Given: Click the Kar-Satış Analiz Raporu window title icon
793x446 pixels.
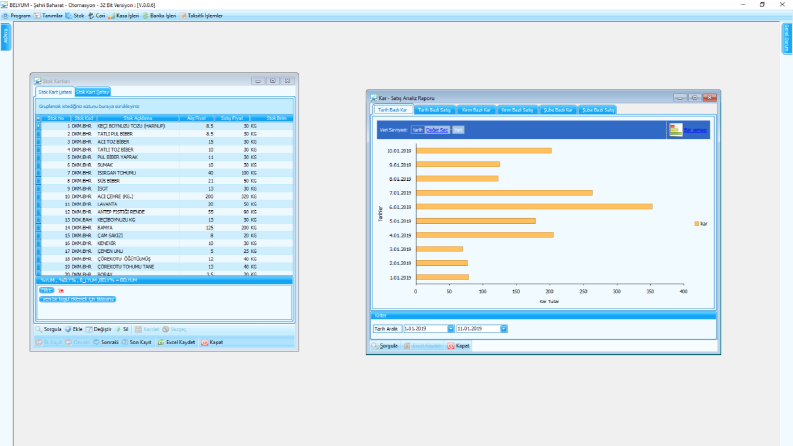Looking at the screenshot, I should click(x=374, y=98).
